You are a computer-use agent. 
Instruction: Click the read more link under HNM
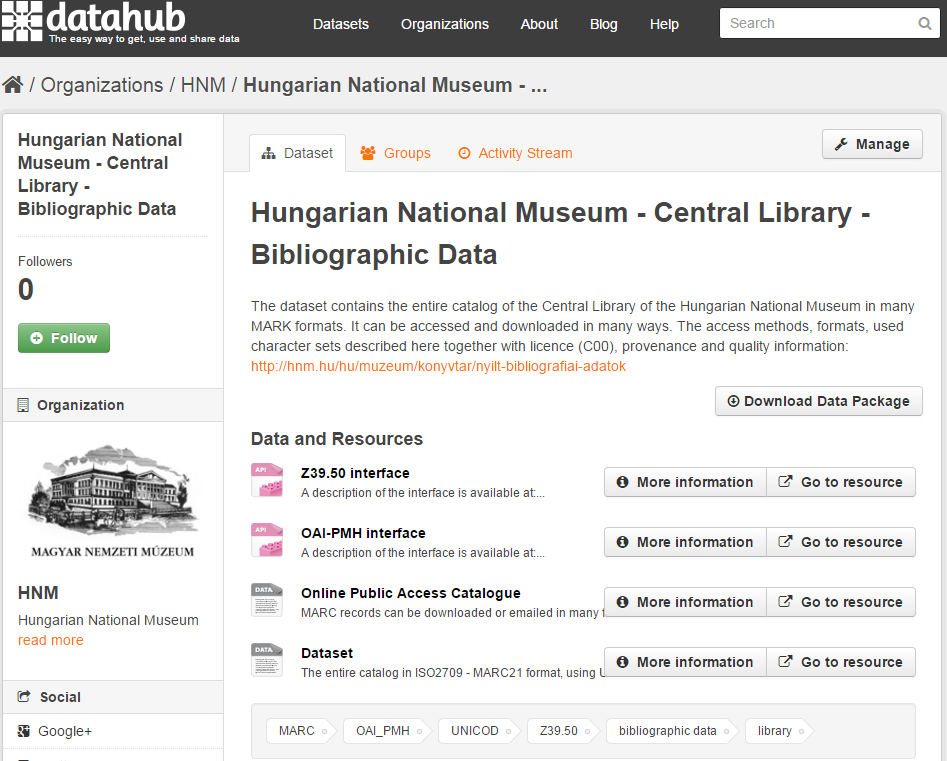[x=51, y=640]
